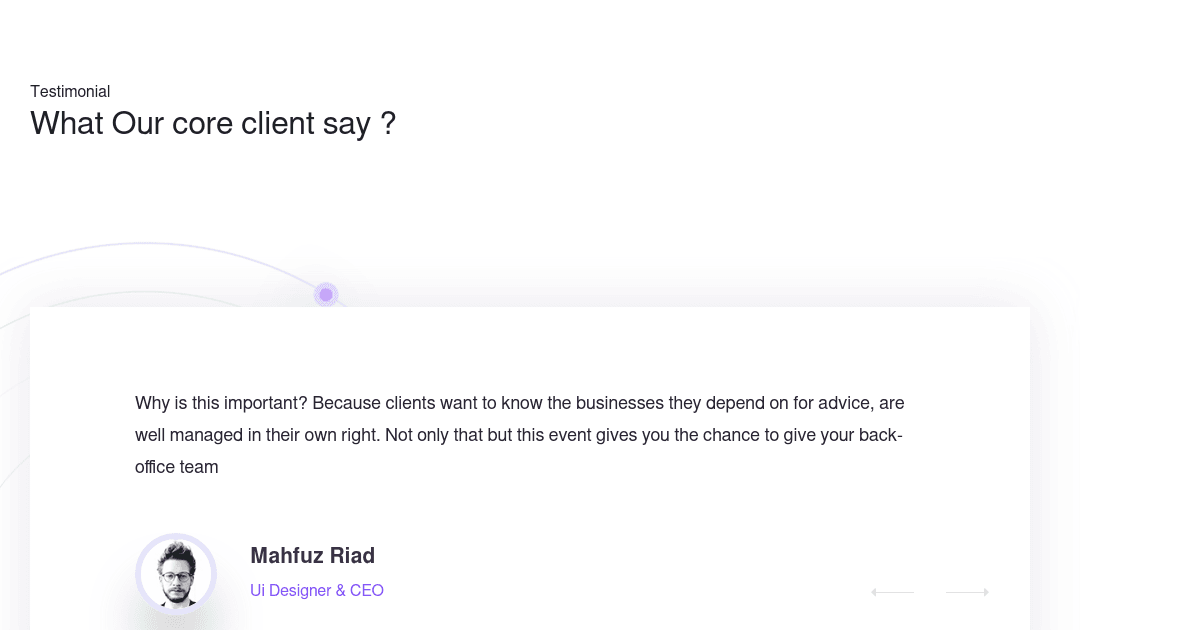The image size is (1200, 630).
Task: Select the name Mahfuz Riad
Action: (x=312, y=556)
